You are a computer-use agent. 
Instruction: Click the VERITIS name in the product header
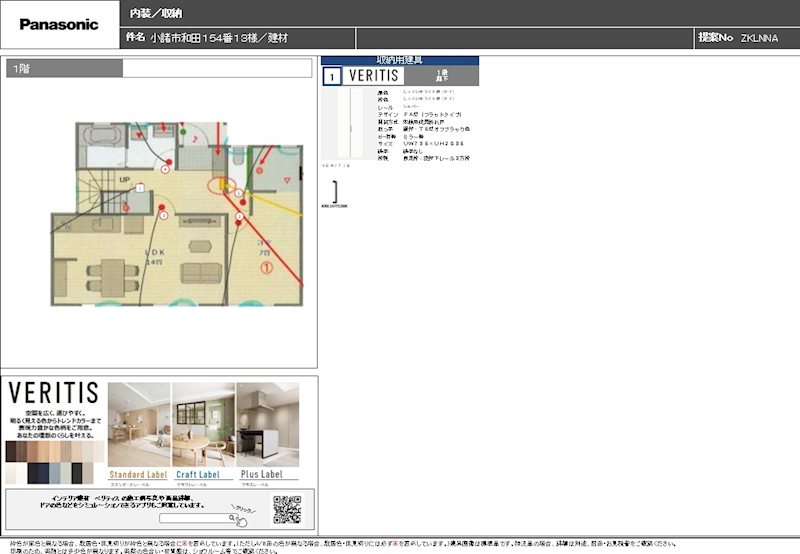click(x=373, y=76)
